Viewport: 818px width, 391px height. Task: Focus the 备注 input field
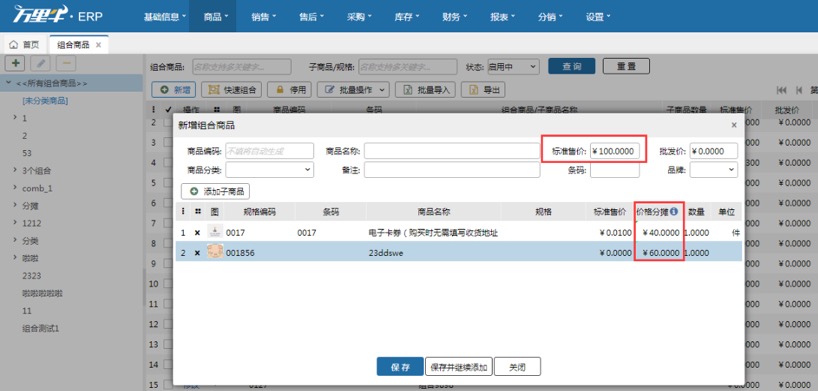[x=452, y=170]
